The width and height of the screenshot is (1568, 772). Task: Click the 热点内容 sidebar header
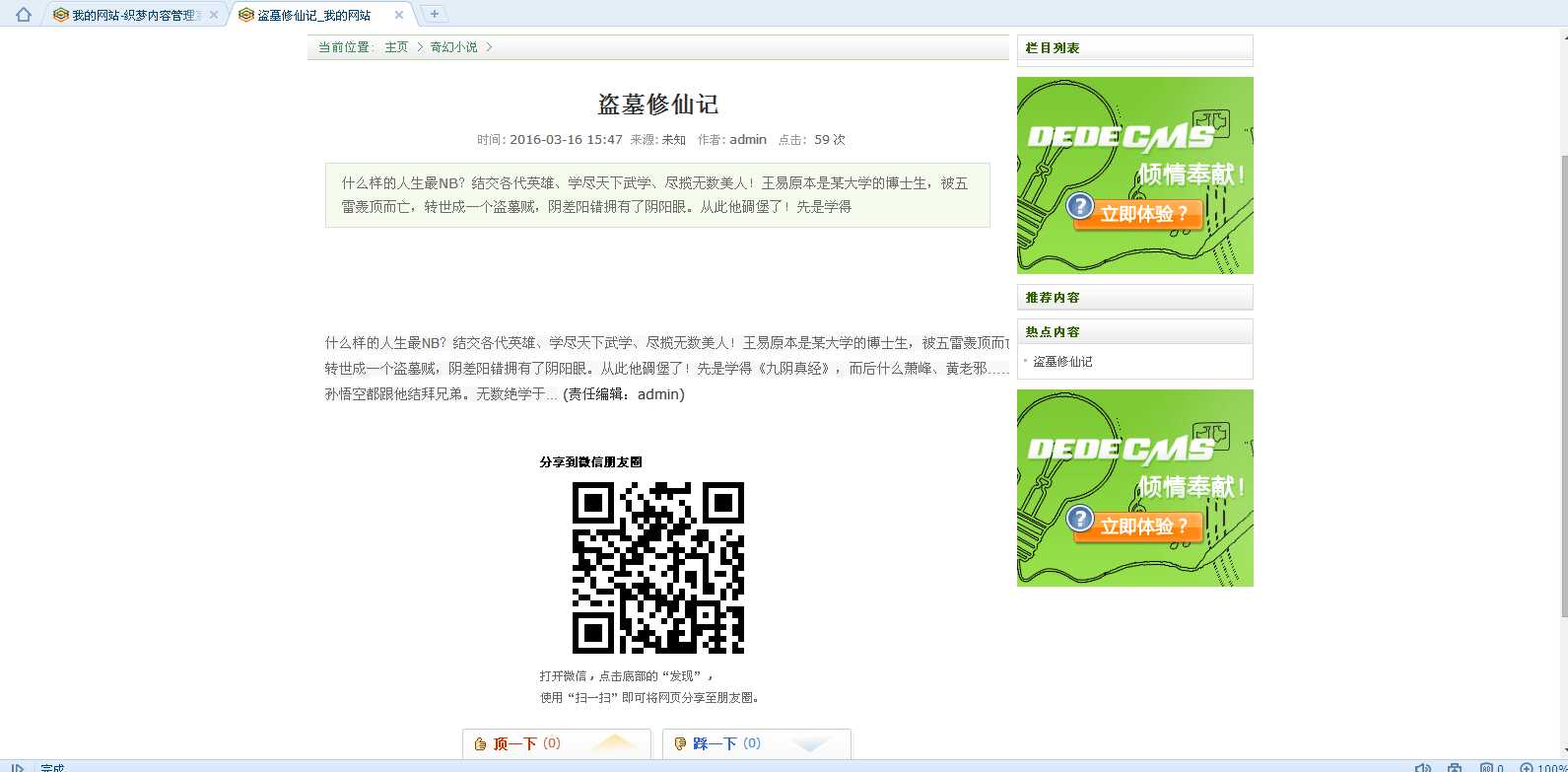pos(1135,332)
